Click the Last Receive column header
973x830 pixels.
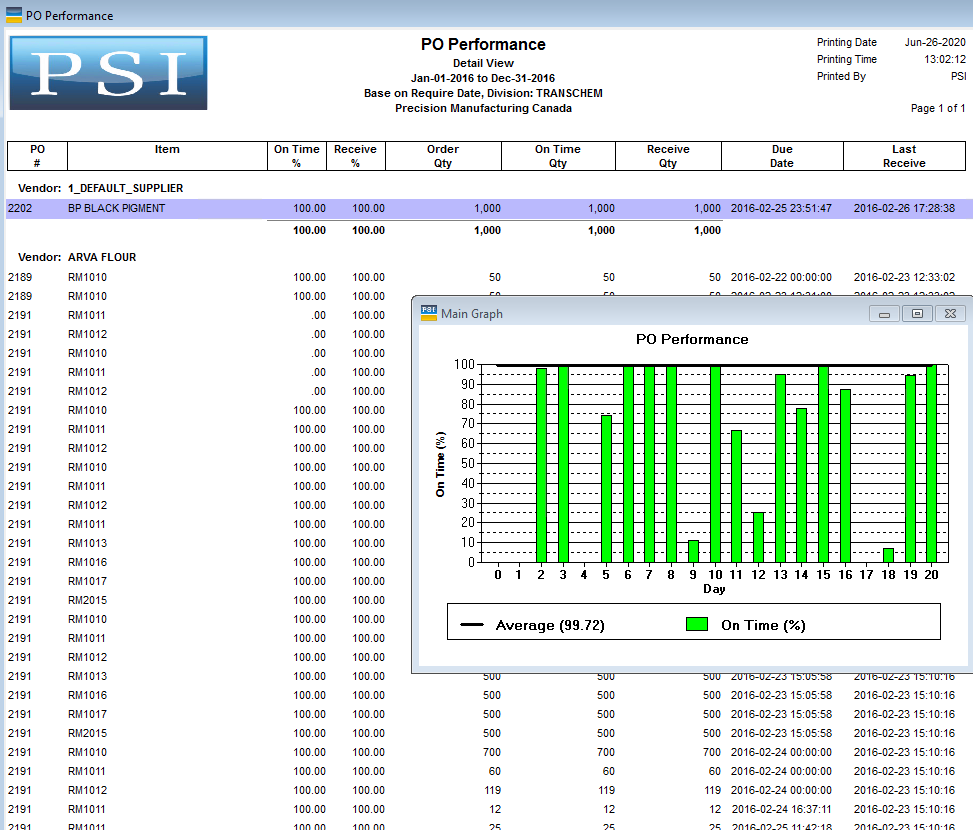[904, 156]
